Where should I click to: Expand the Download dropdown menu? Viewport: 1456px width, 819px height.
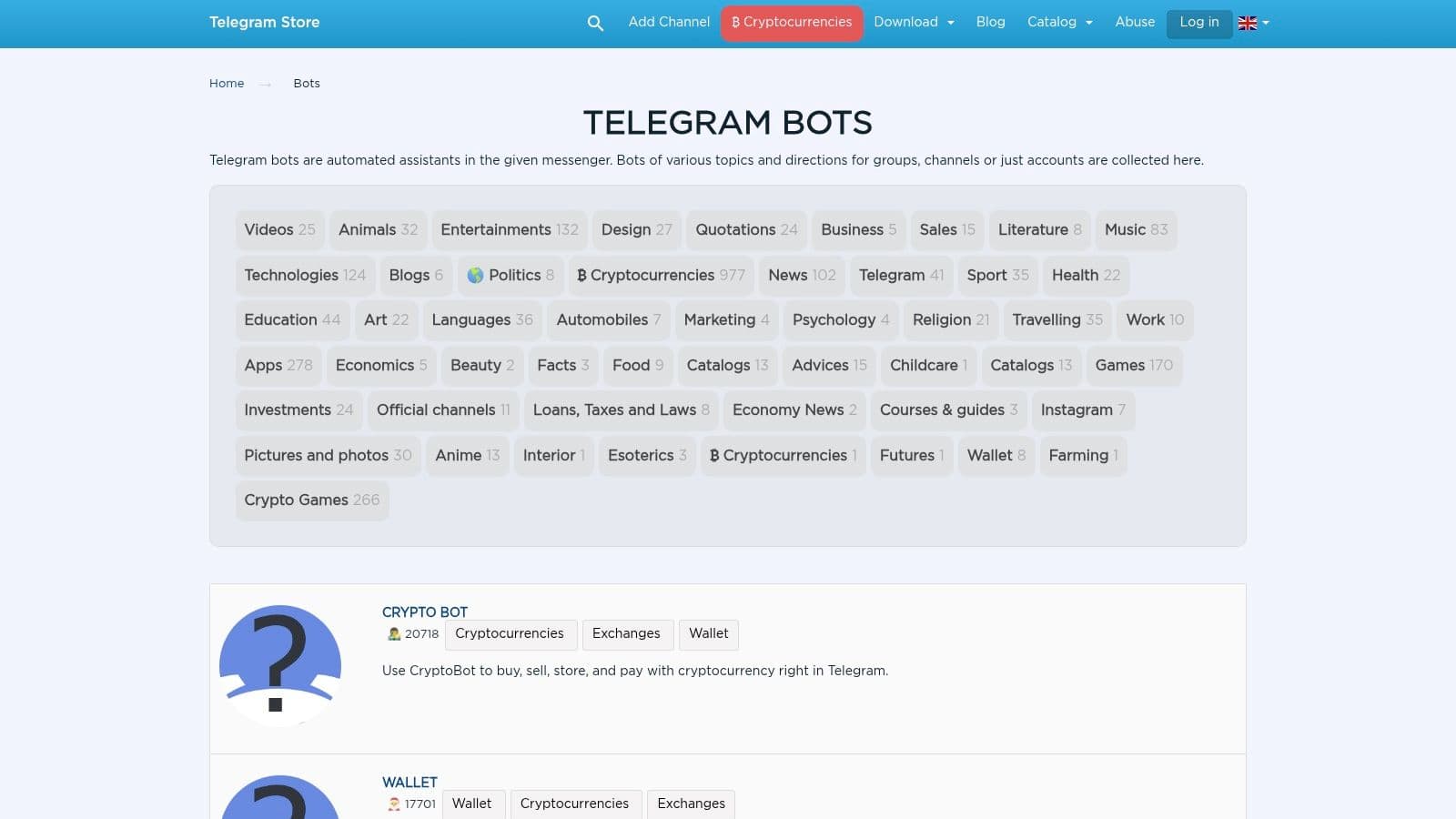(914, 23)
